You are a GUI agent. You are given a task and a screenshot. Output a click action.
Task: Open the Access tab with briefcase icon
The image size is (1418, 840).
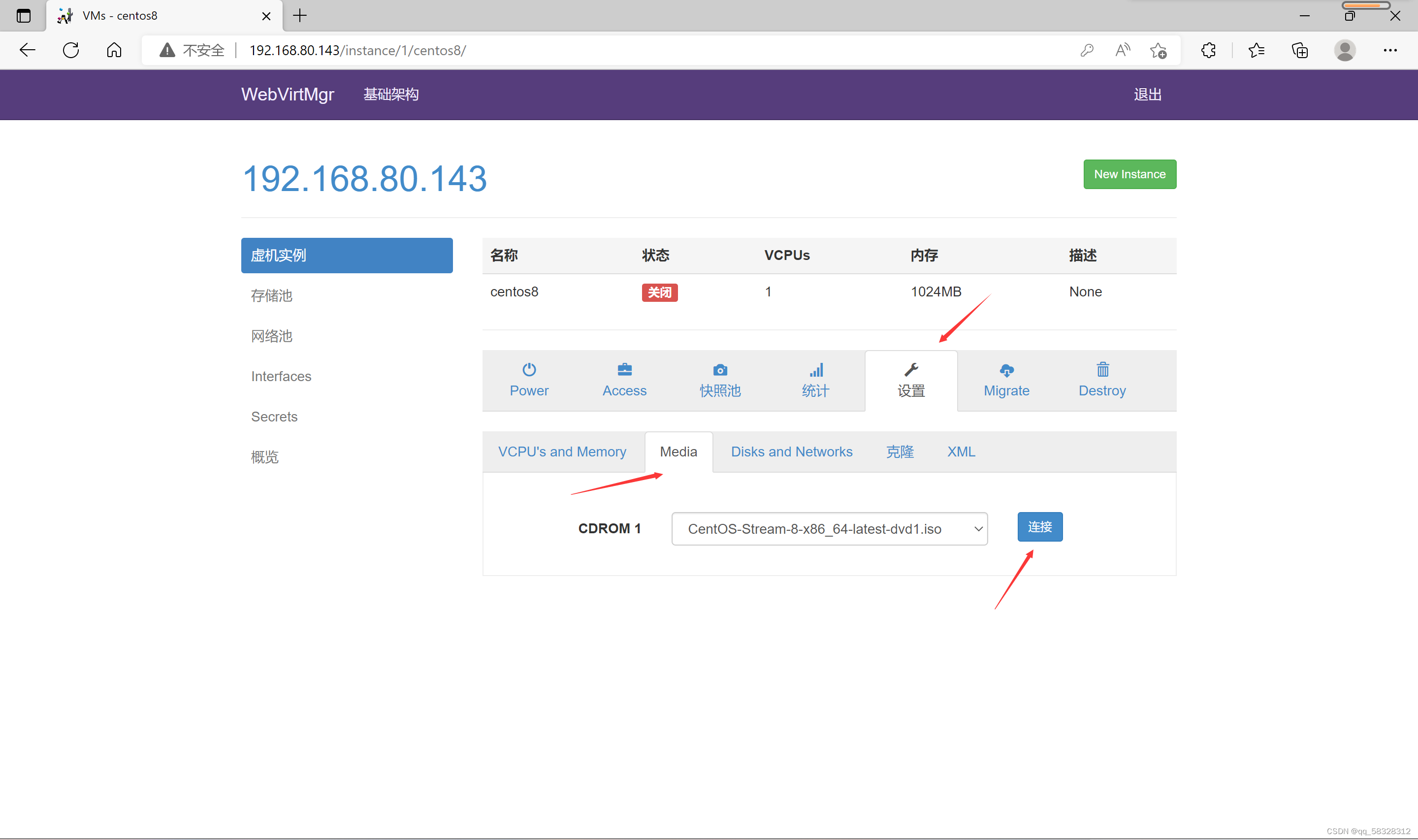(624, 381)
